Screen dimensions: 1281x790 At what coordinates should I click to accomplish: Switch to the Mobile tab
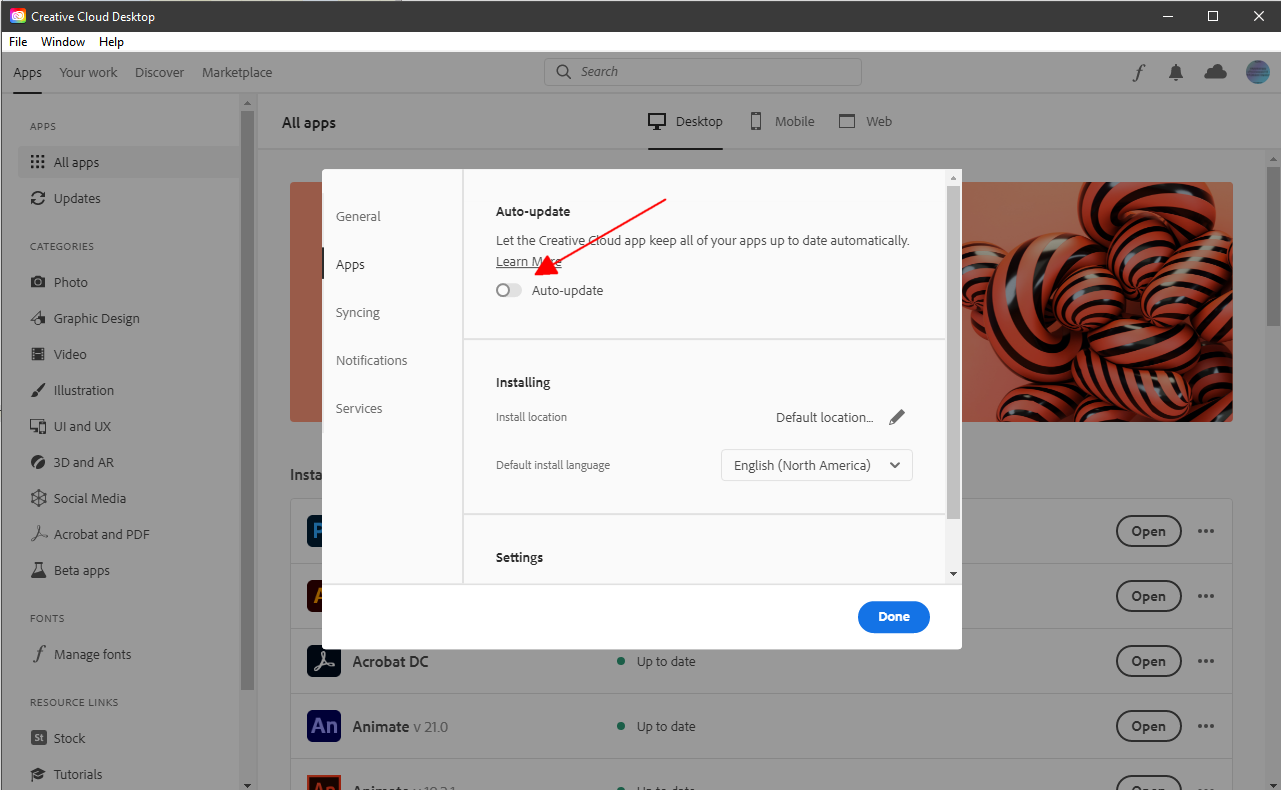pos(781,121)
